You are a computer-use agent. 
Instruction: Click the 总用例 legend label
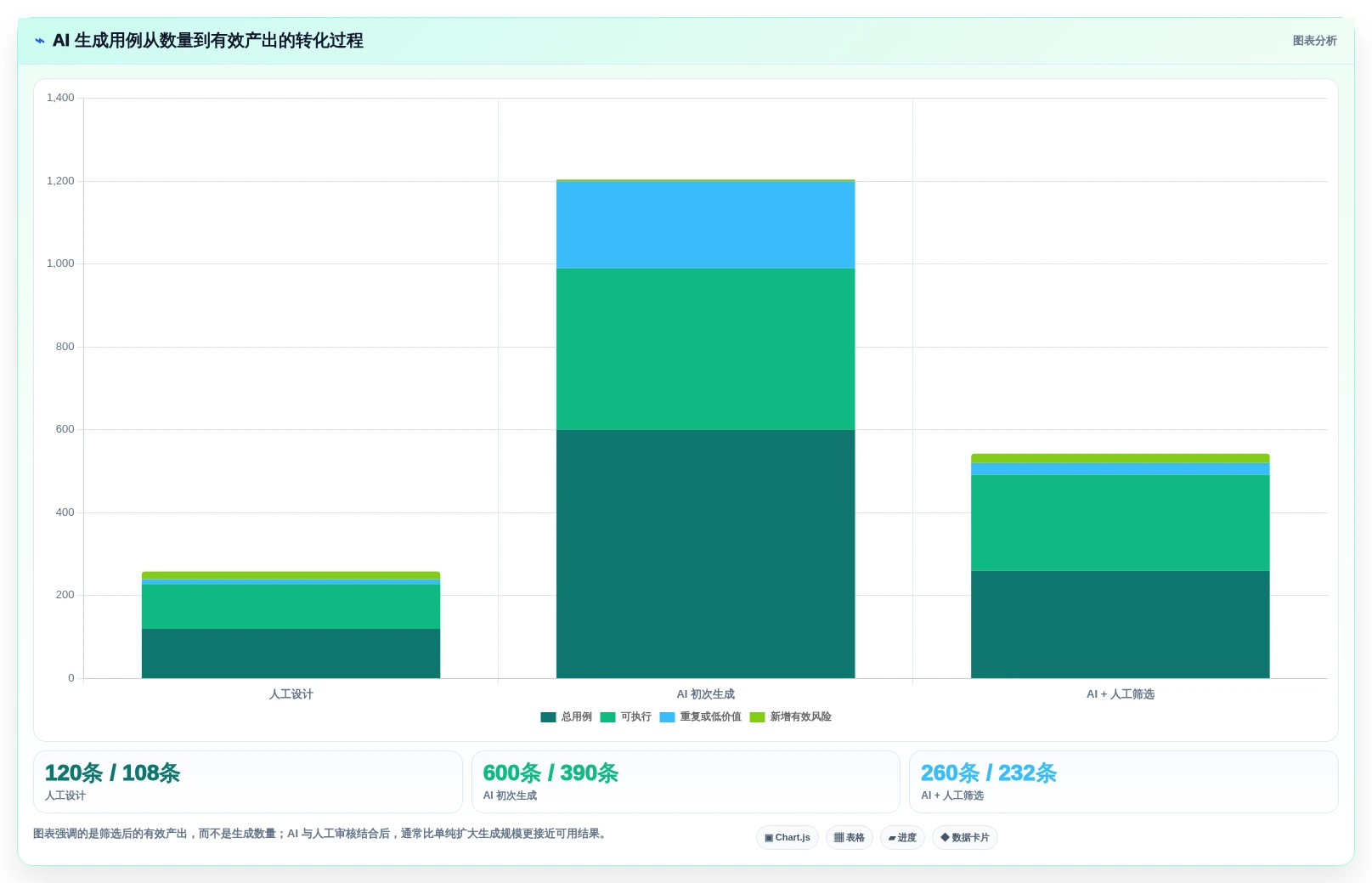click(x=576, y=717)
